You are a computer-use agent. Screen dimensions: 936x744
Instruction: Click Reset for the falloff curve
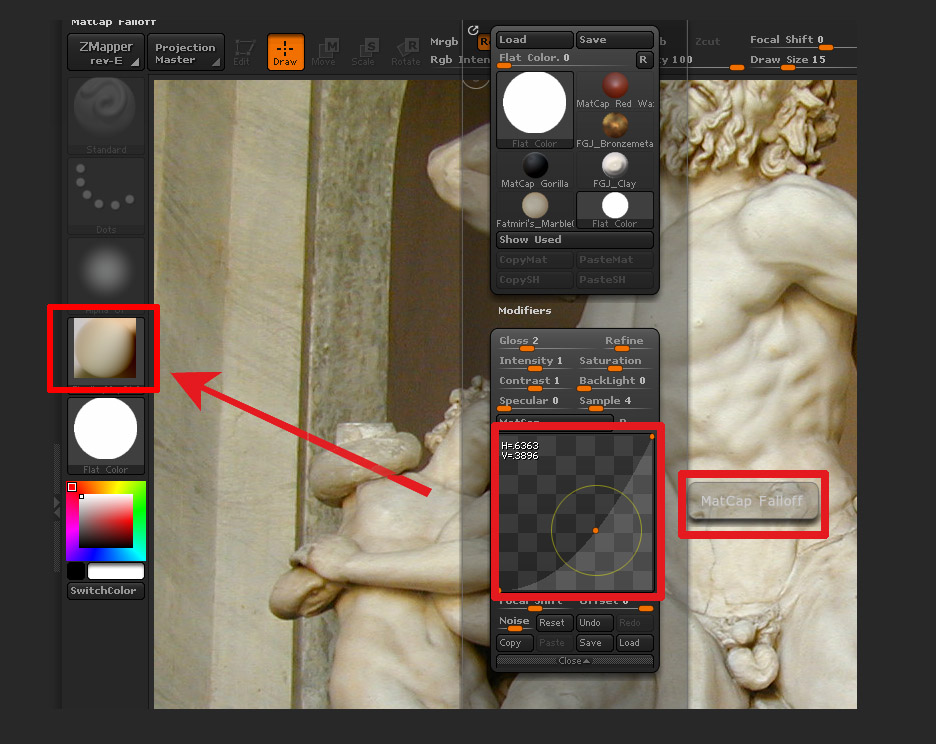coord(552,623)
